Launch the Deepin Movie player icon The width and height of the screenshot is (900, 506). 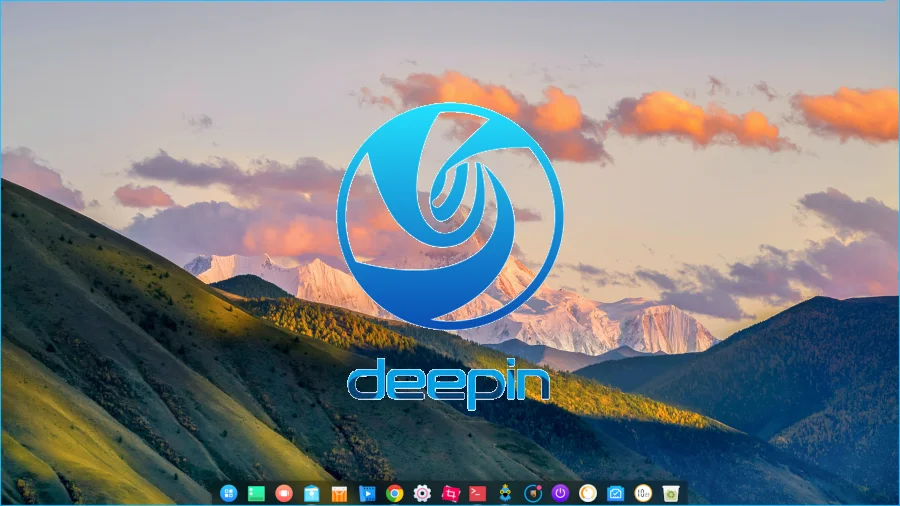tap(367, 493)
